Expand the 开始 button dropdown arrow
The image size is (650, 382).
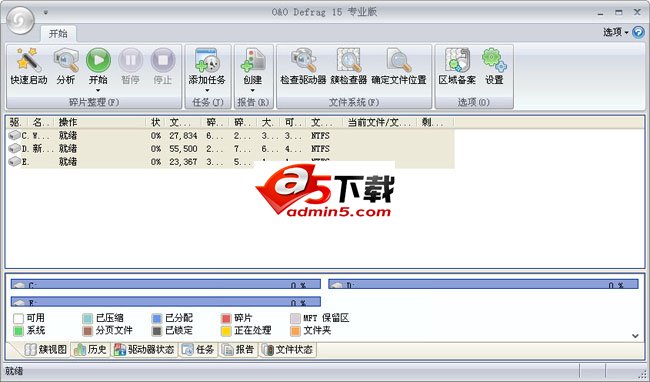(x=98, y=90)
